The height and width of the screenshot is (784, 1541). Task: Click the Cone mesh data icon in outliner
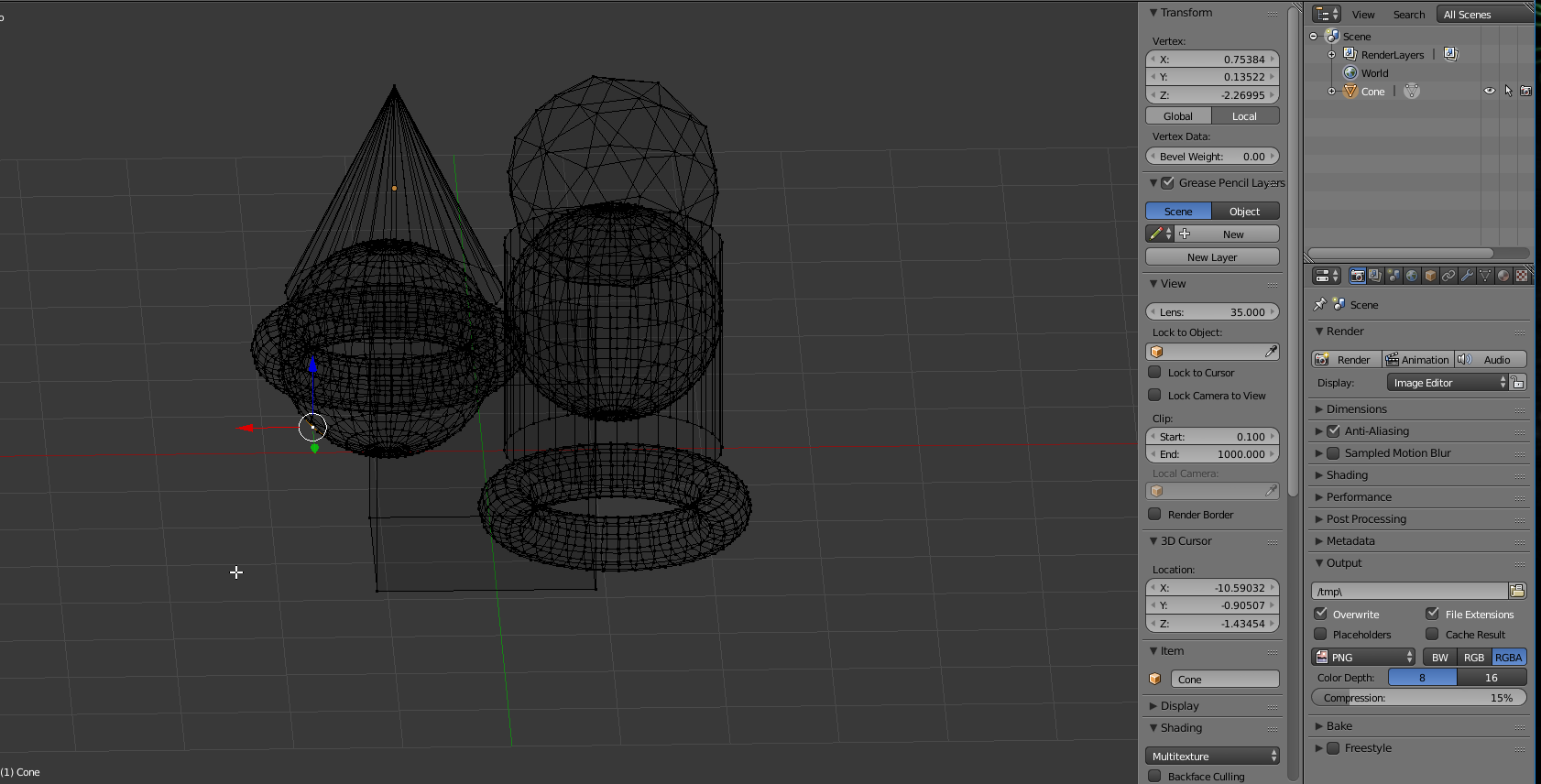click(1412, 91)
